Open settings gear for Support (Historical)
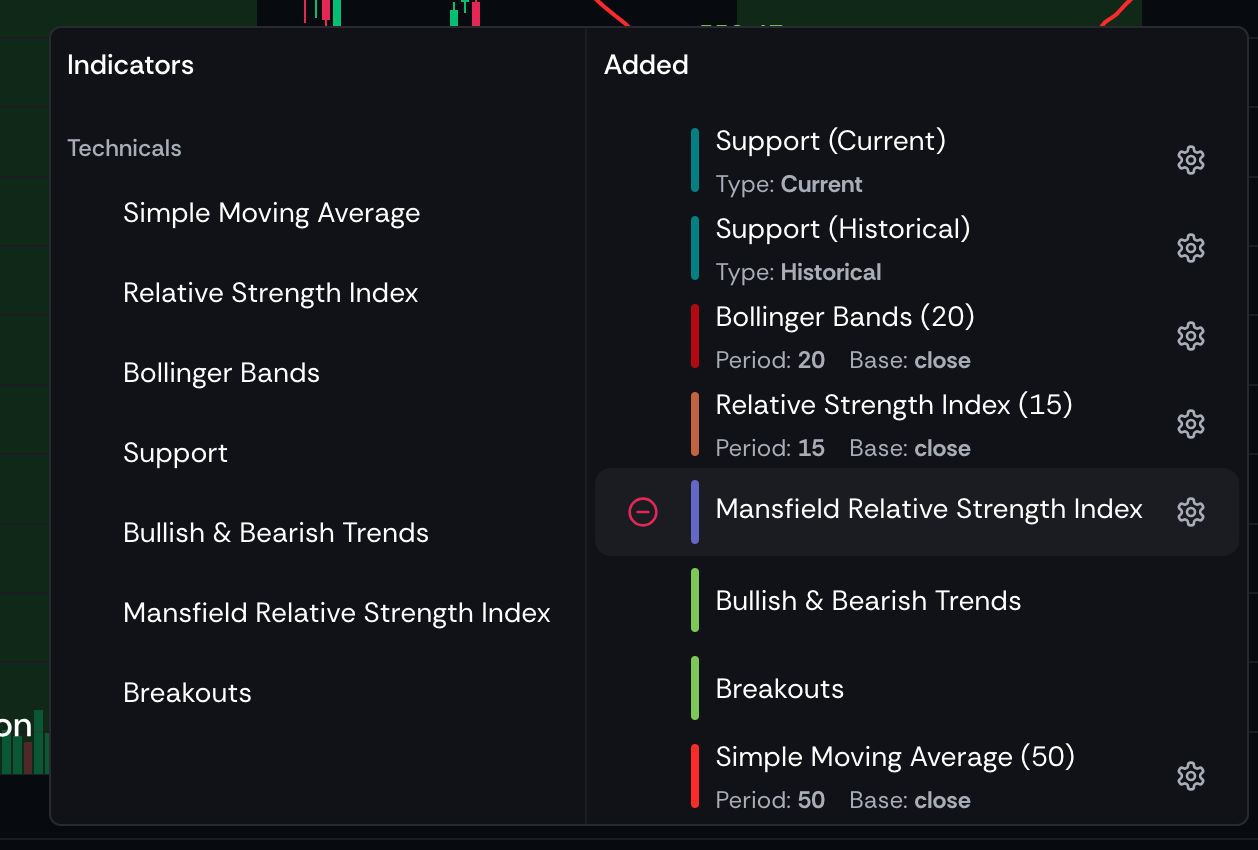Image resolution: width=1258 pixels, height=850 pixels. coord(1190,248)
